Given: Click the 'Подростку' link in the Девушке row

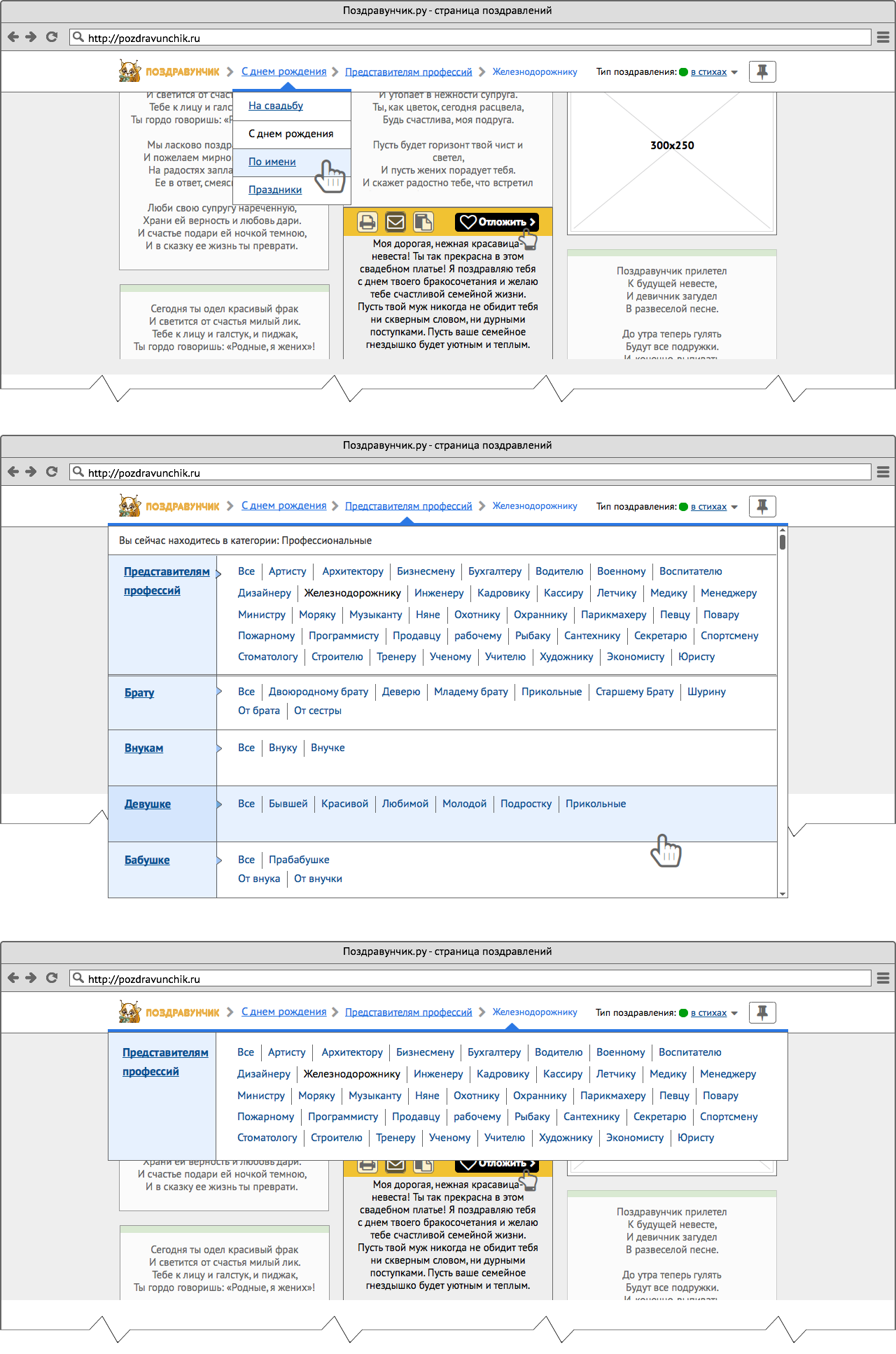Looking at the screenshot, I should [x=526, y=804].
